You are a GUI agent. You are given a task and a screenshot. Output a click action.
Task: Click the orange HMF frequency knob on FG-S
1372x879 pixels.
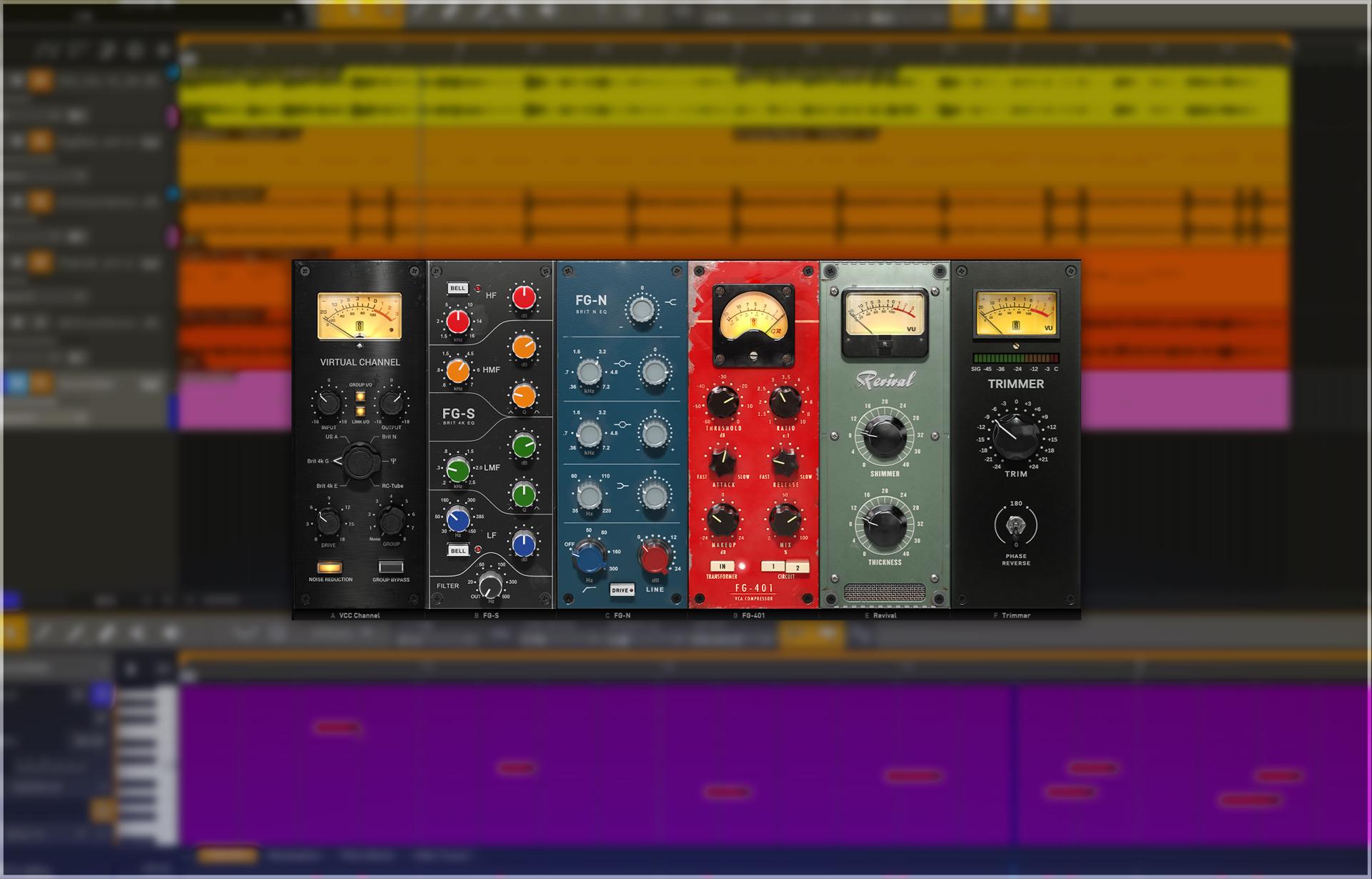pyautogui.click(x=458, y=370)
